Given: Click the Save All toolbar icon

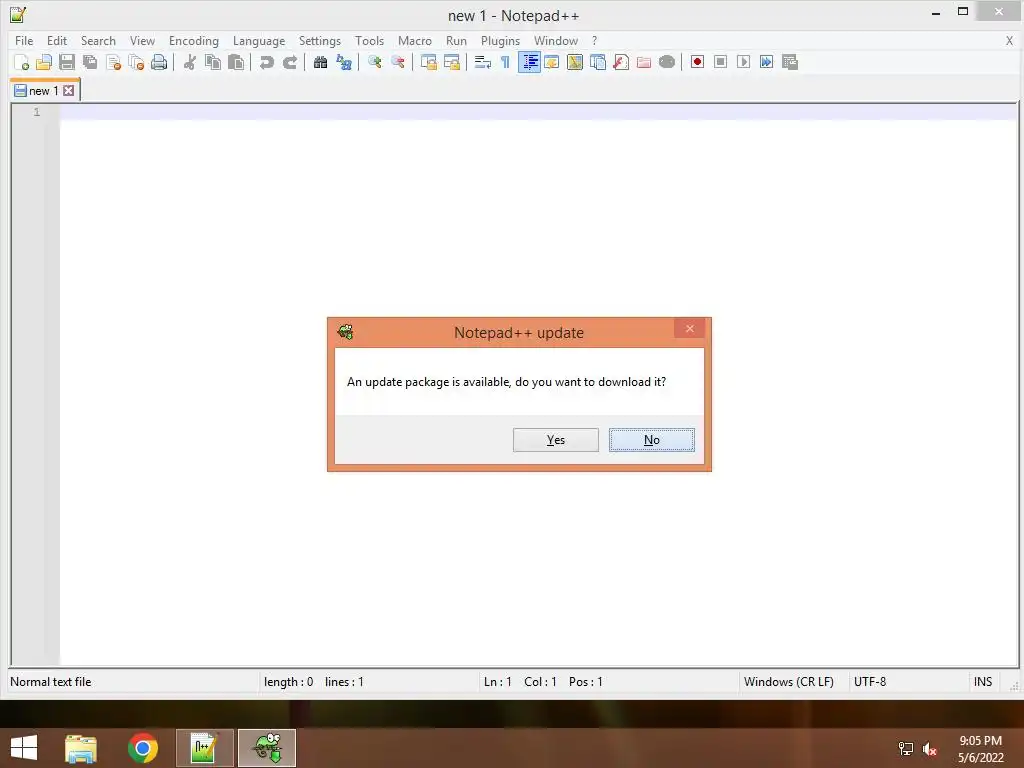Looking at the screenshot, I should click(x=90, y=62).
